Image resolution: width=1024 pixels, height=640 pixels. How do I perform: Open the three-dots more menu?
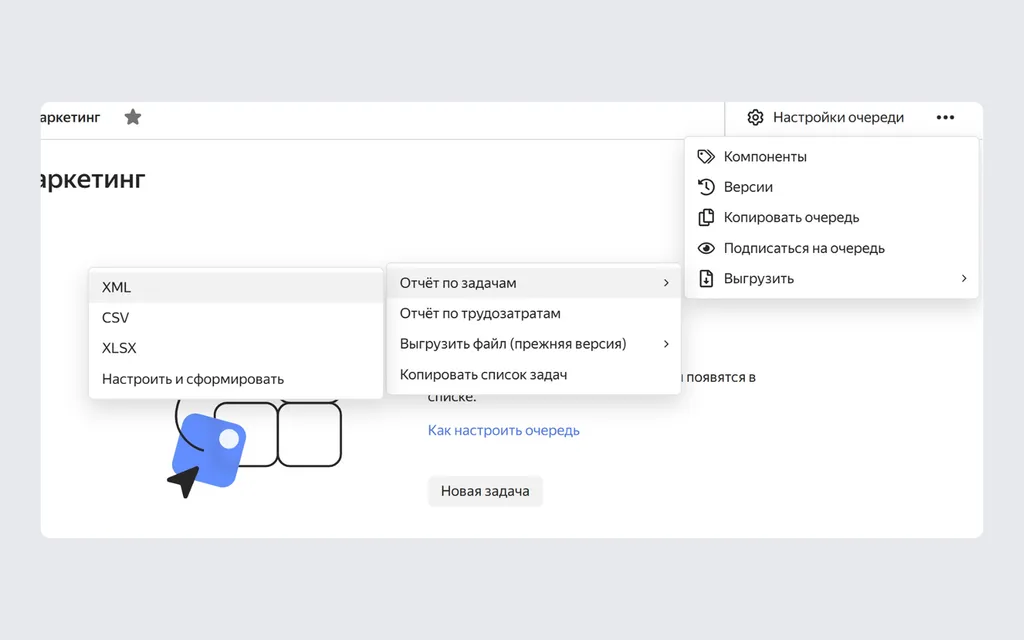pos(945,118)
